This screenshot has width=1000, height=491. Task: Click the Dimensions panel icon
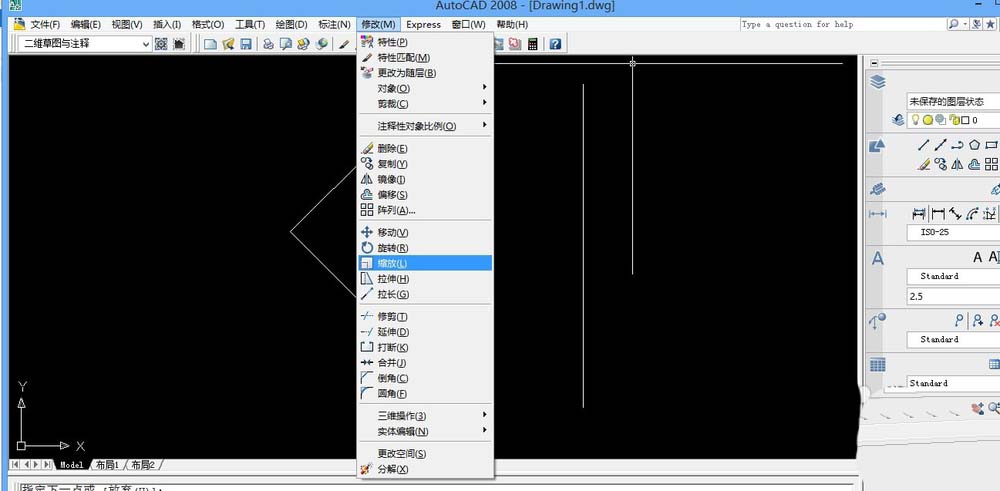(878, 214)
